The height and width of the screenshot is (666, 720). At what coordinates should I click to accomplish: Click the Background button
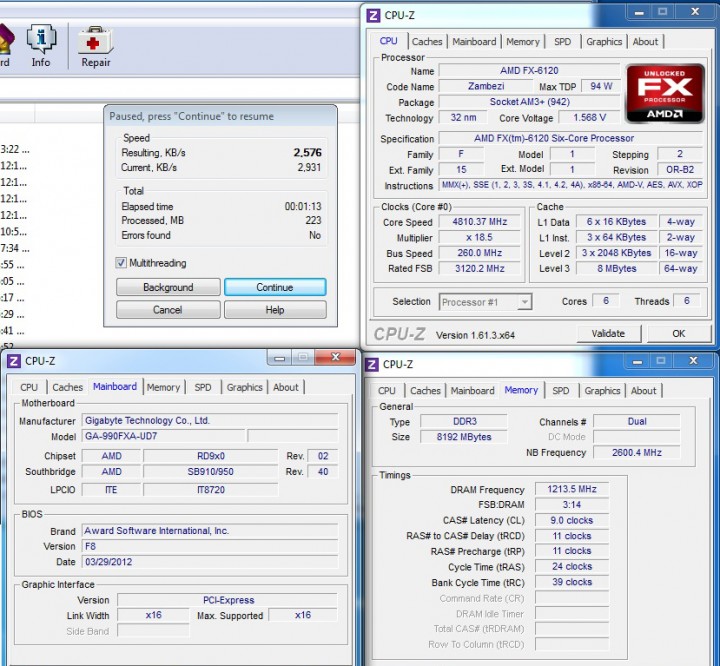tap(168, 287)
